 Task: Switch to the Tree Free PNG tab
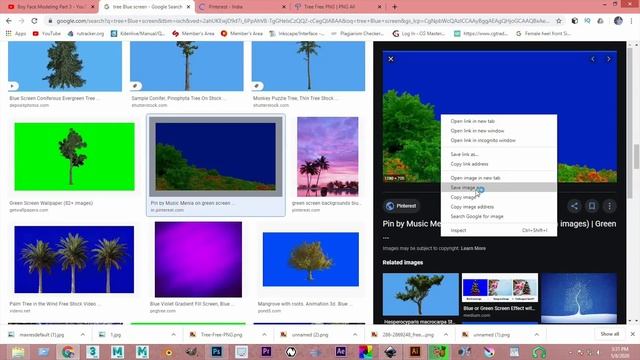[338, 7]
